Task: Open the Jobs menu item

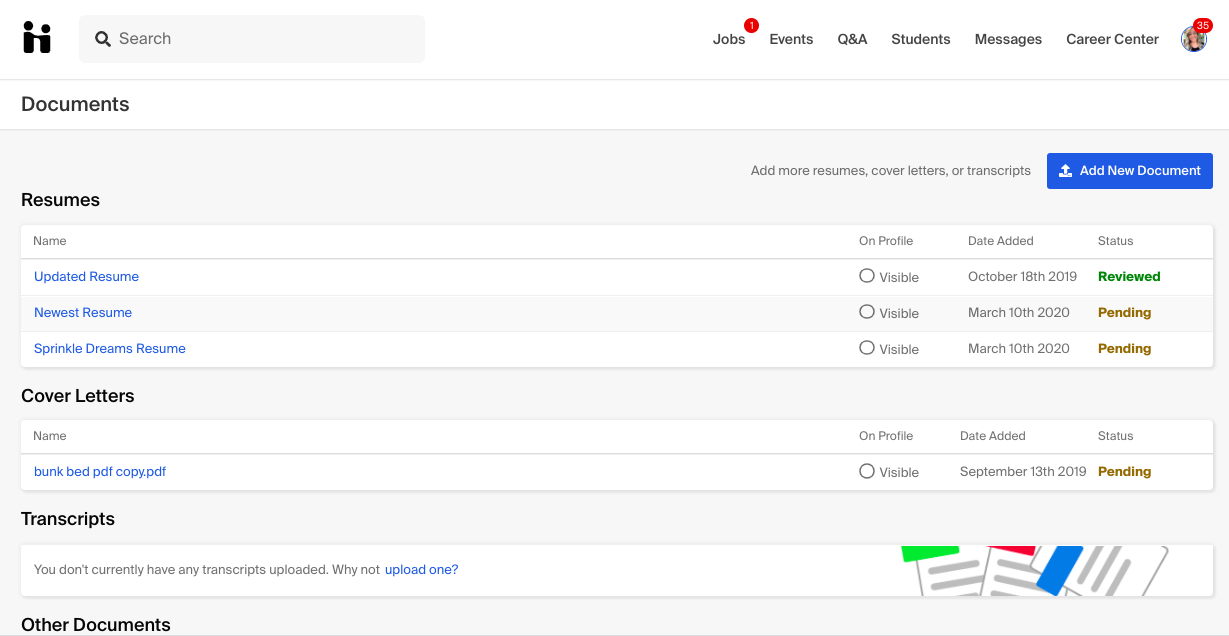Action: (728, 39)
